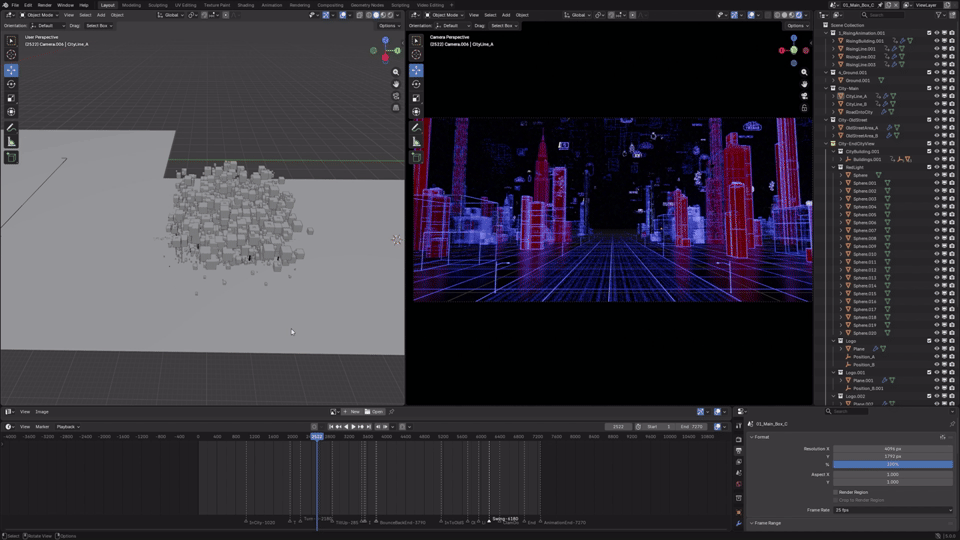Pin the image in the image editor
The image size is (960, 540).
pyautogui.click(x=392, y=412)
